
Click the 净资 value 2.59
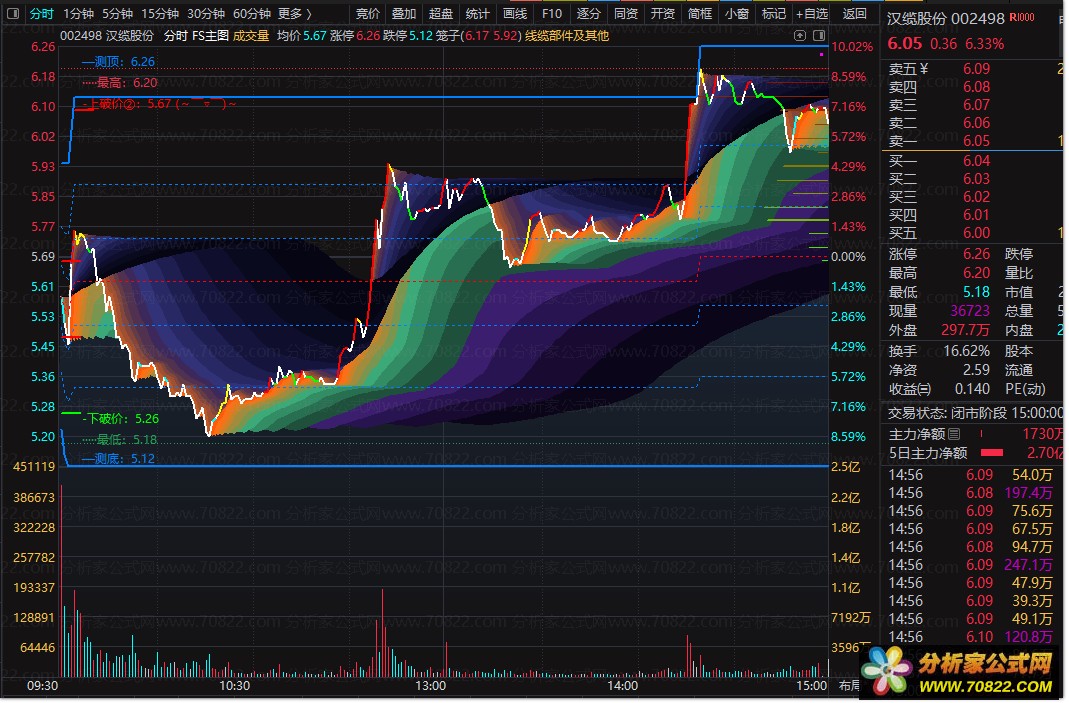(x=976, y=370)
